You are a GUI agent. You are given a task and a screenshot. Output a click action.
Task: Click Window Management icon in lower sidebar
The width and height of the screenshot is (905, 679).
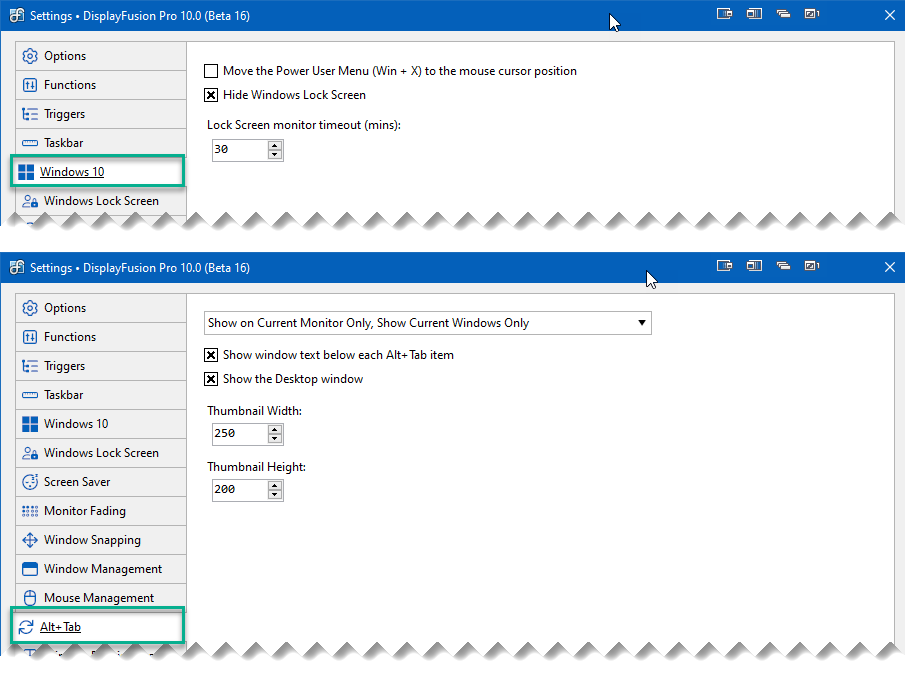[x=30, y=569]
